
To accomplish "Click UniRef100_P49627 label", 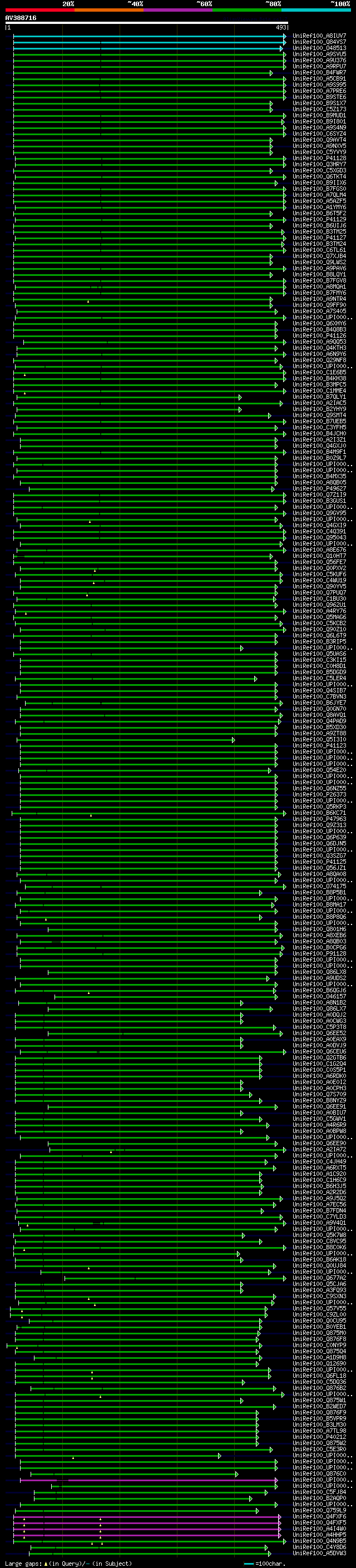I will coord(319,489).
